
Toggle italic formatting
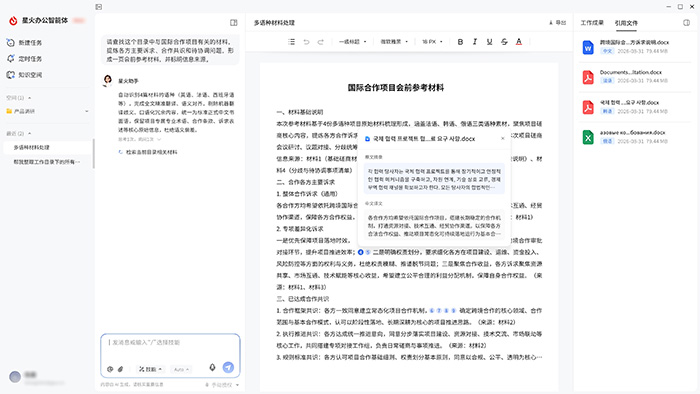click(475, 42)
